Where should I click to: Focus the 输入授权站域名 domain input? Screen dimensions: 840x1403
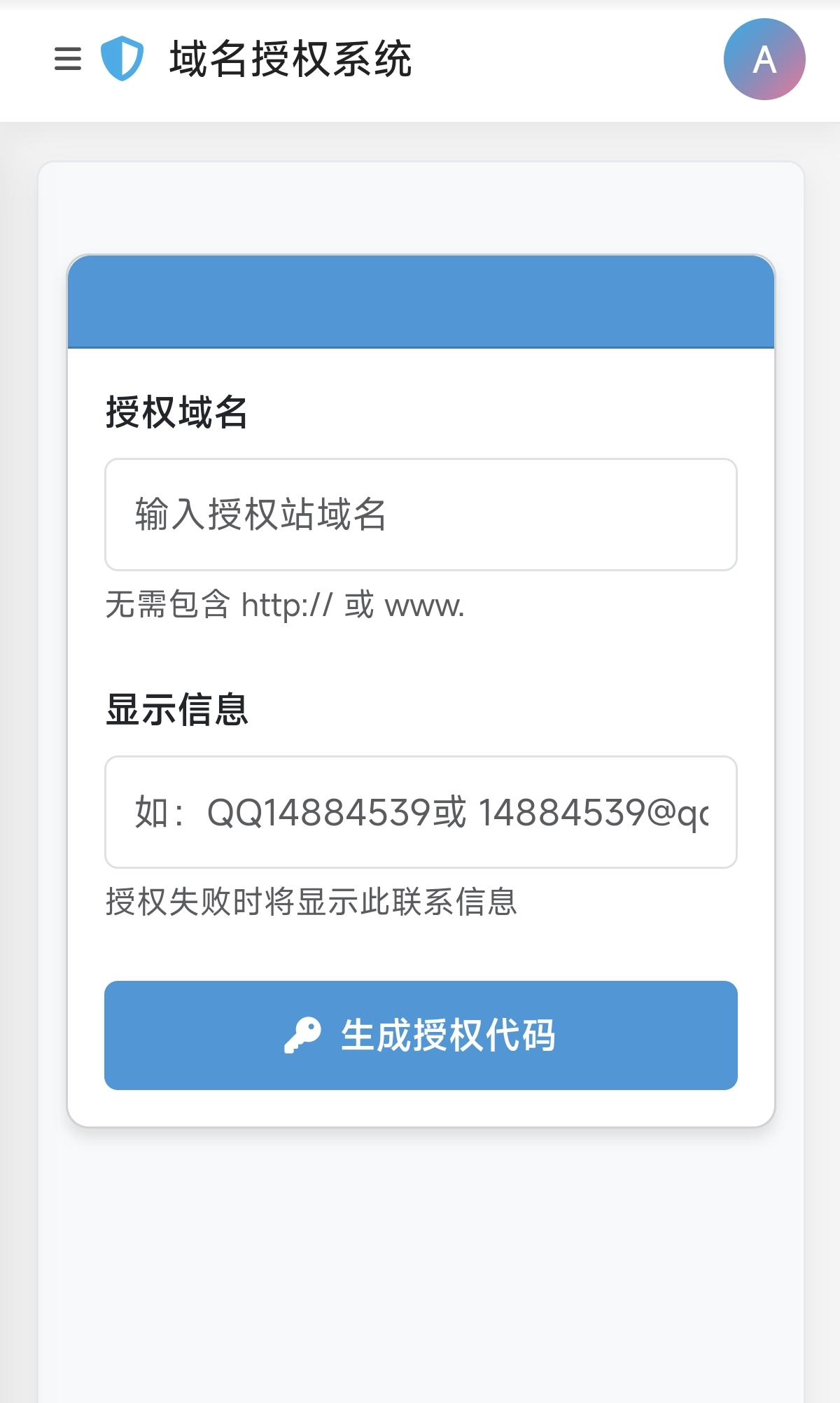421,515
